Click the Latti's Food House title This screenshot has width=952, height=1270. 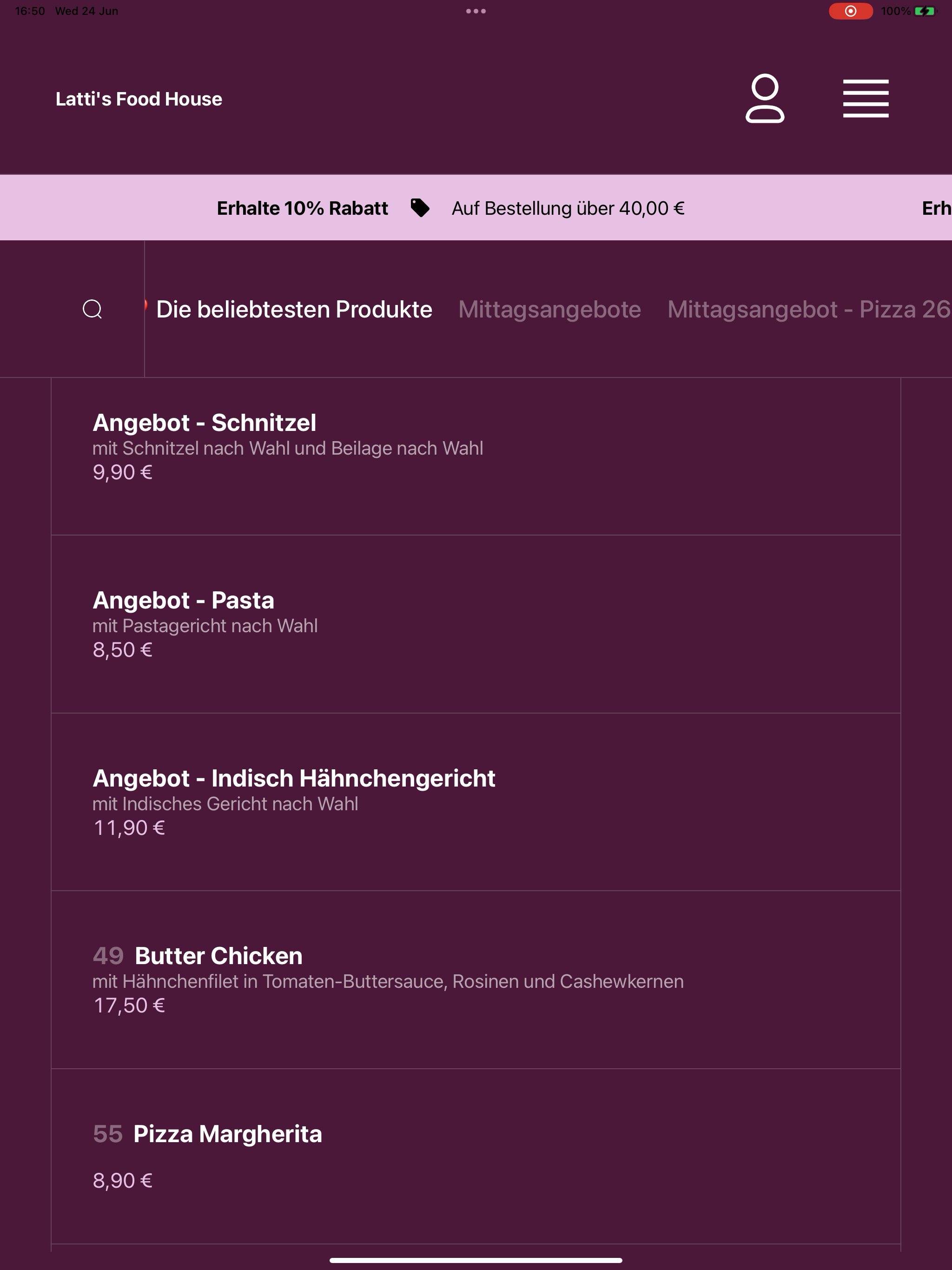[x=139, y=99]
